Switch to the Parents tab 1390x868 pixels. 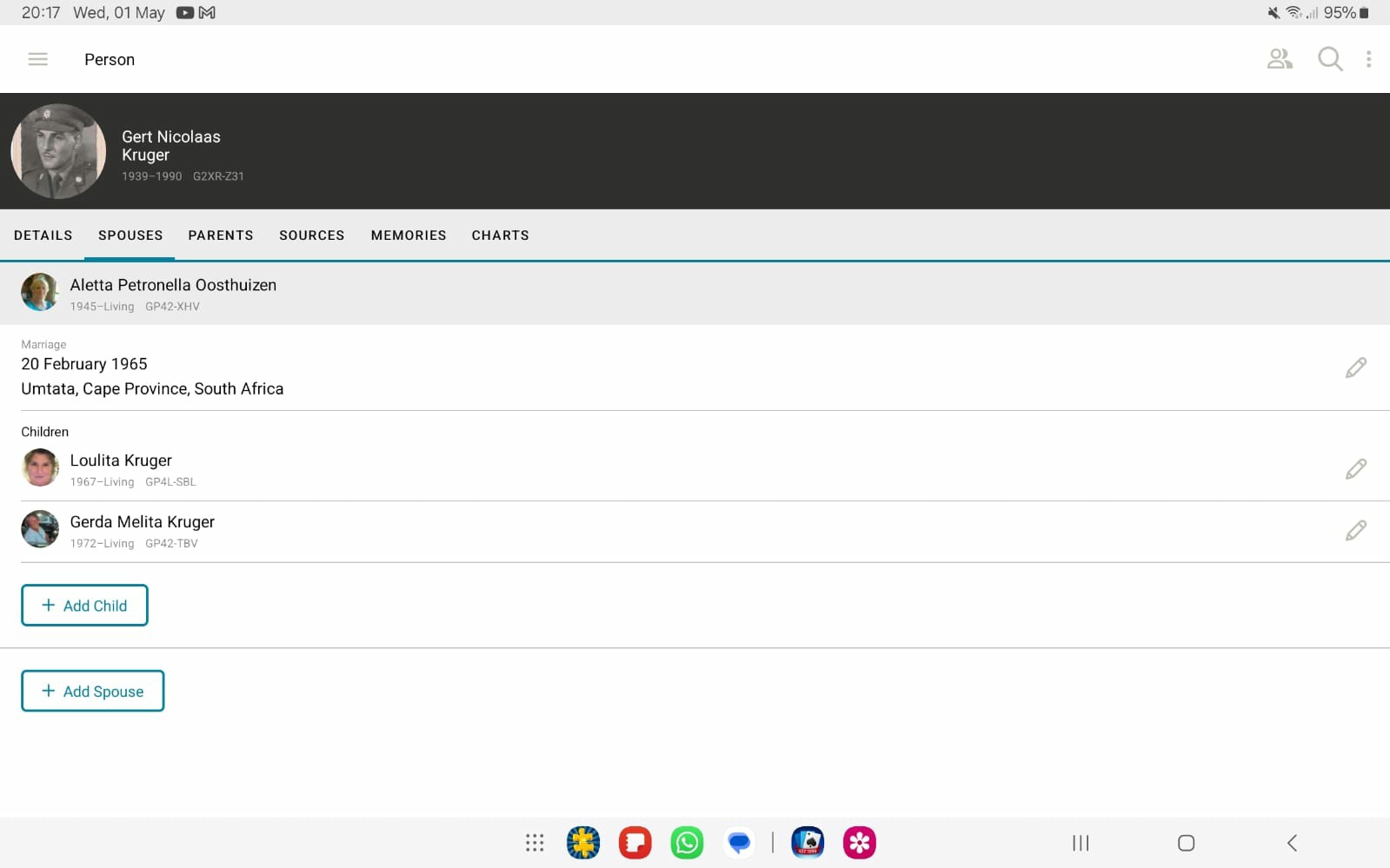coord(221,235)
